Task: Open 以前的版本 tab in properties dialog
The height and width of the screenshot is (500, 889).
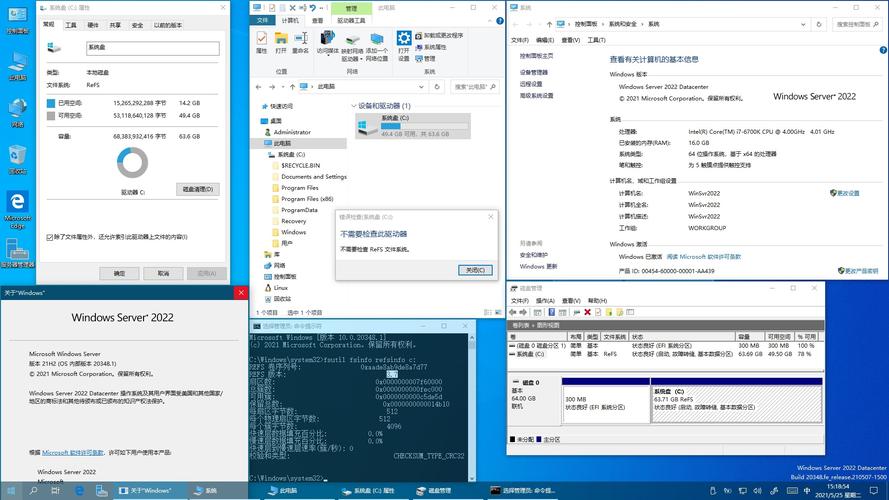Action: click(168, 25)
